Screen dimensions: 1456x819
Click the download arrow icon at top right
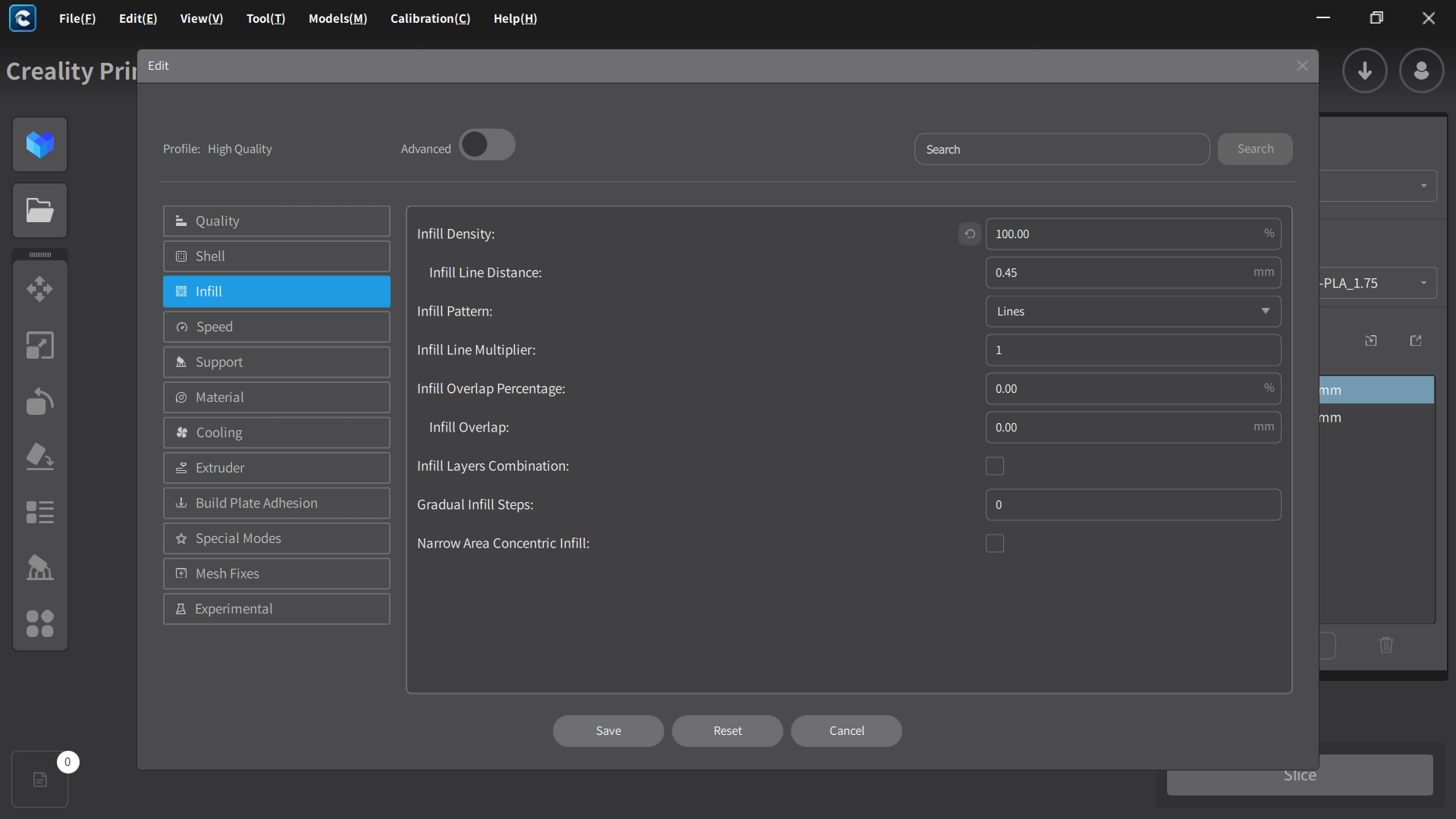[1365, 71]
